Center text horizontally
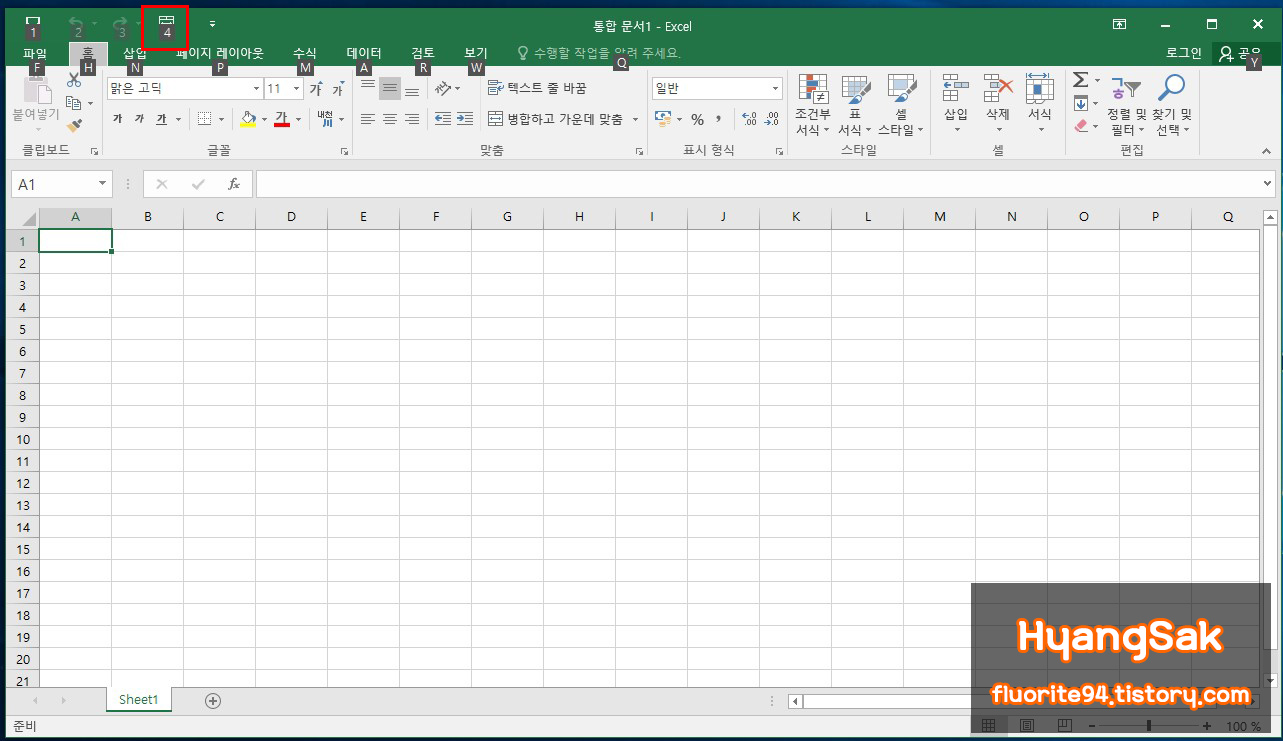Screen dimensions: 1283x741 tap(390, 119)
